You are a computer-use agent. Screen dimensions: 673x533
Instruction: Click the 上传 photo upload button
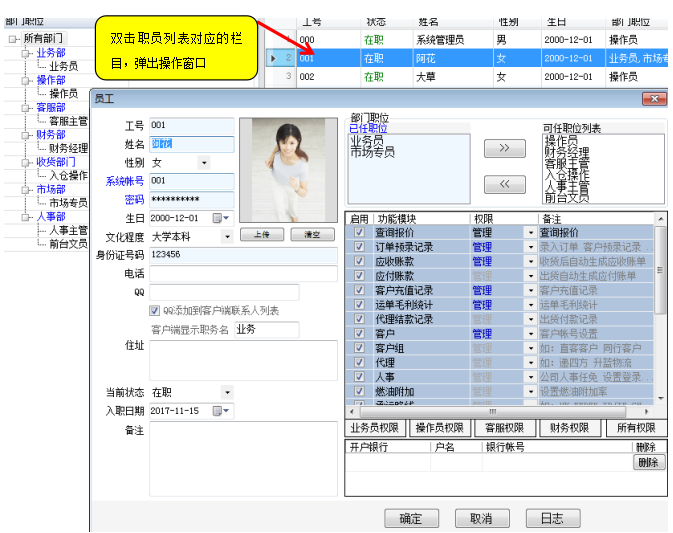coord(260,235)
